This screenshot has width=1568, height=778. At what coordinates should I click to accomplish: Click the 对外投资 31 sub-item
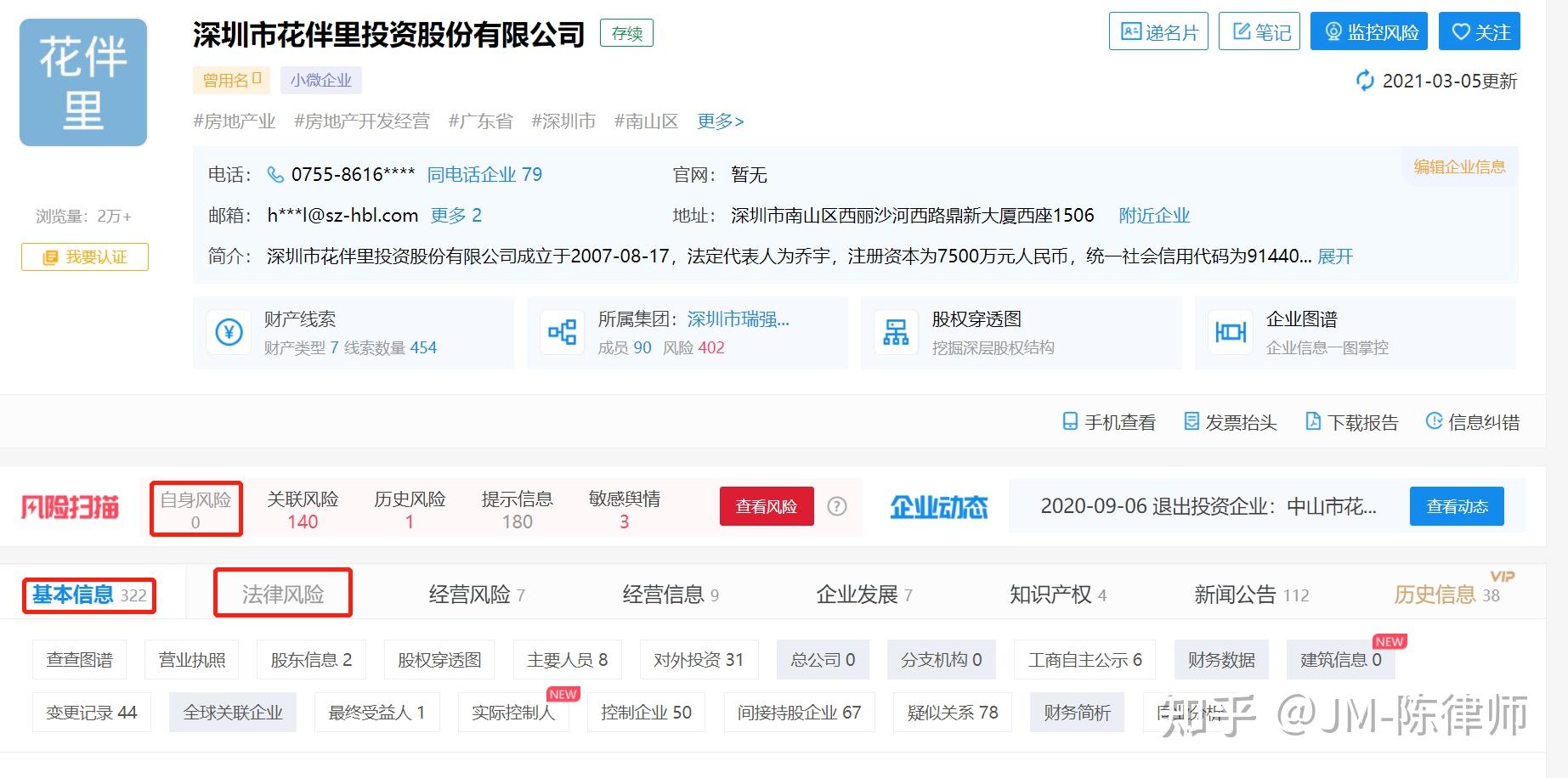point(699,660)
